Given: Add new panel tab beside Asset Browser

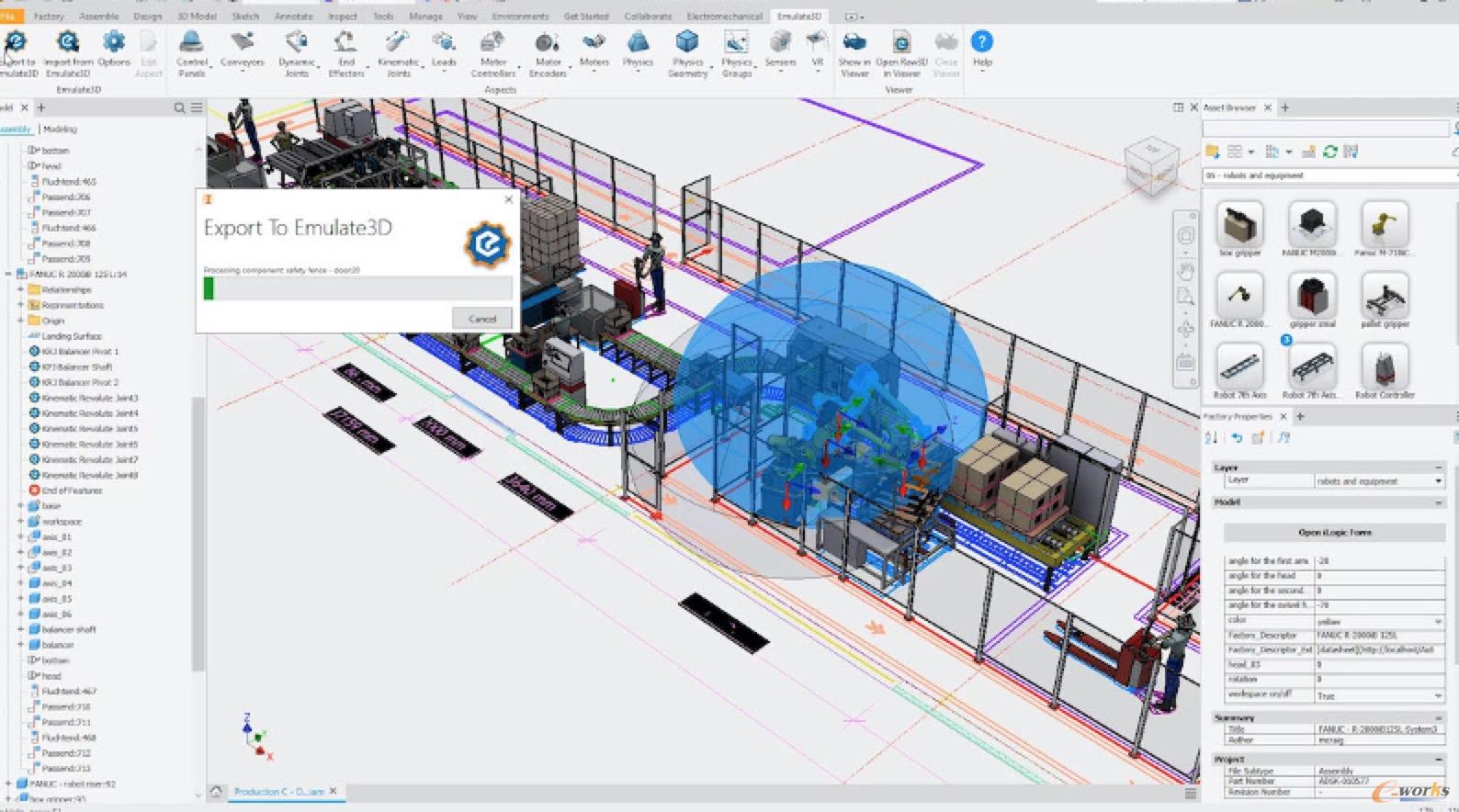Looking at the screenshot, I should (1285, 107).
